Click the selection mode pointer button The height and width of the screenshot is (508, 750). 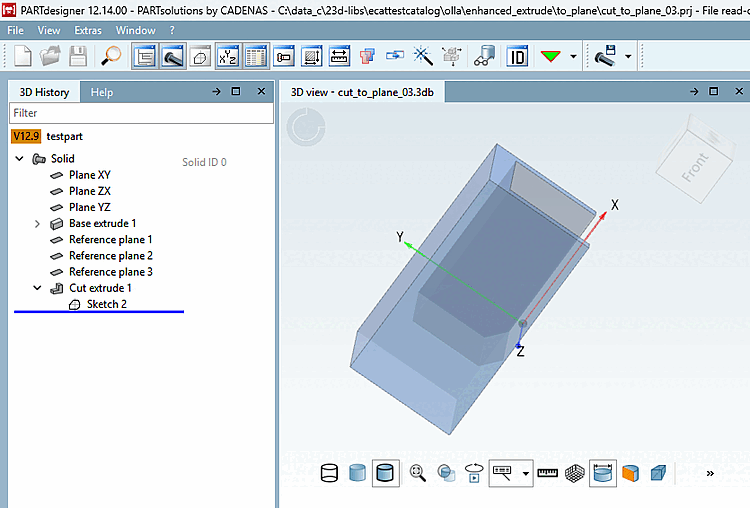[x=502, y=473]
